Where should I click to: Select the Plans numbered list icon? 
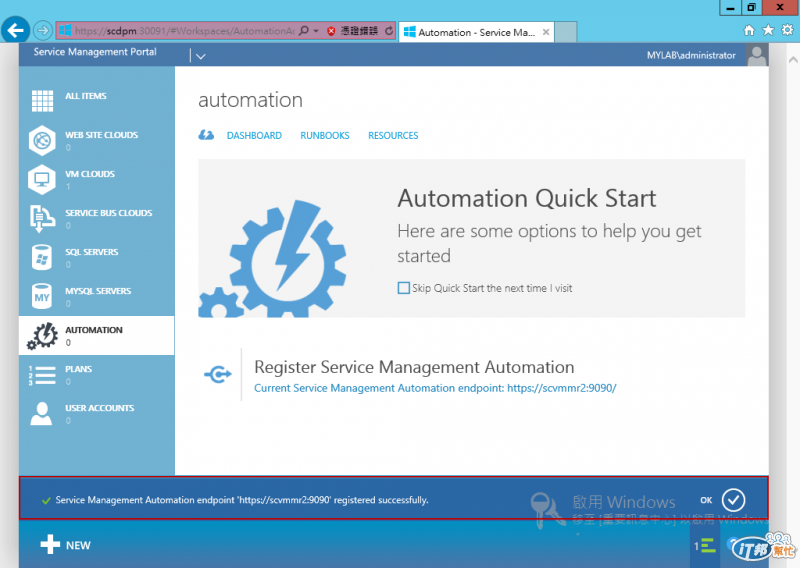click(x=42, y=375)
